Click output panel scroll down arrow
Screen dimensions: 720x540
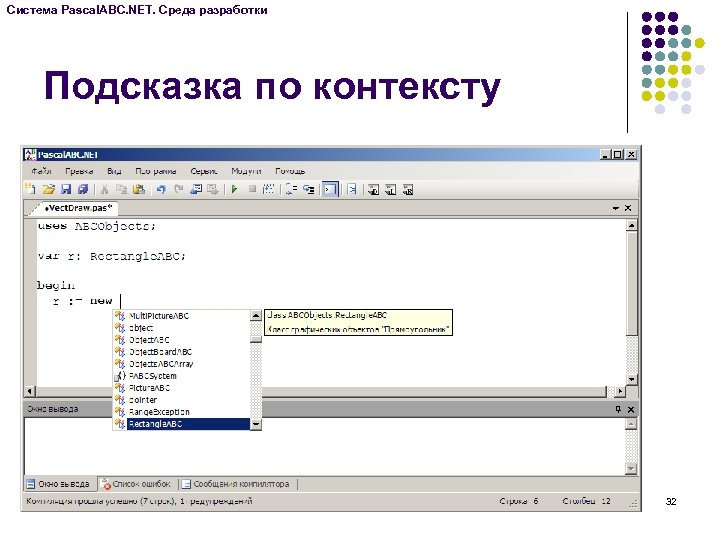pos(631,469)
